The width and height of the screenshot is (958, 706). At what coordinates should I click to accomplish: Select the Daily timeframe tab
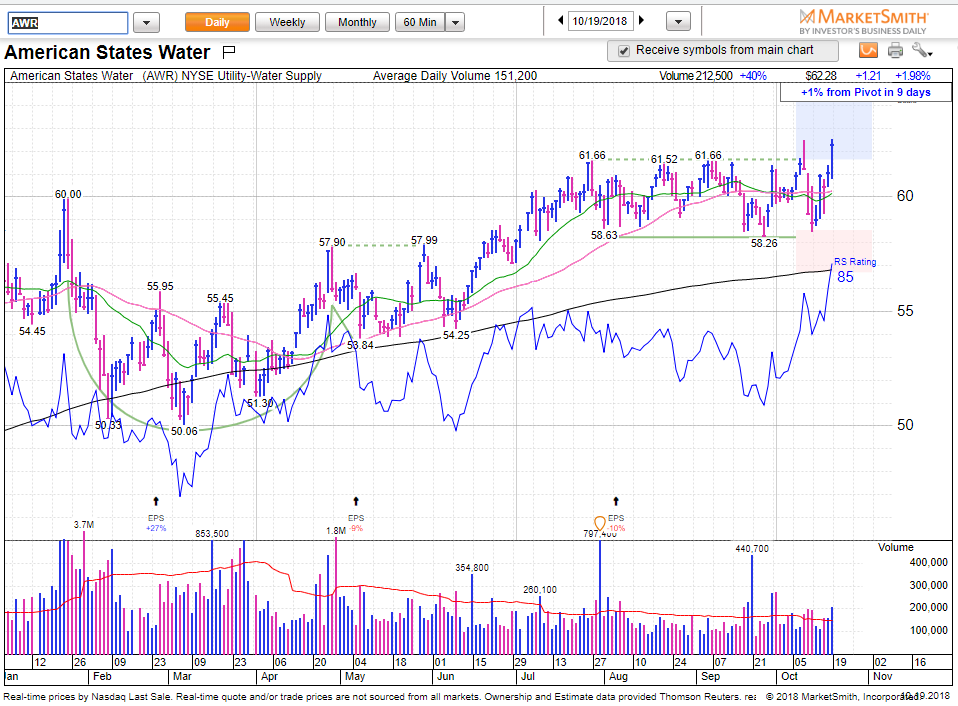(217, 22)
